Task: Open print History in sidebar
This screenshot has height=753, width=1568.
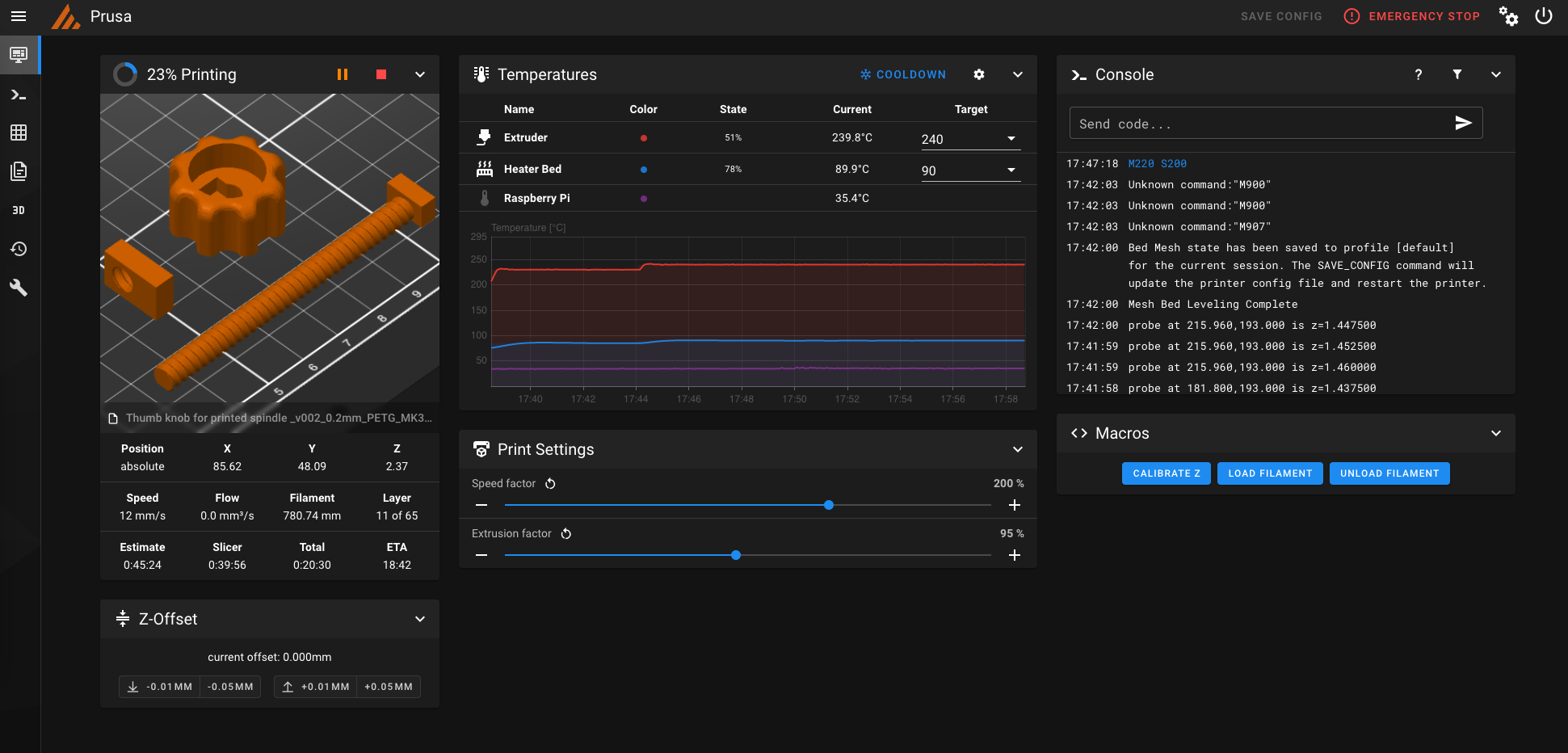Action: (19, 249)
